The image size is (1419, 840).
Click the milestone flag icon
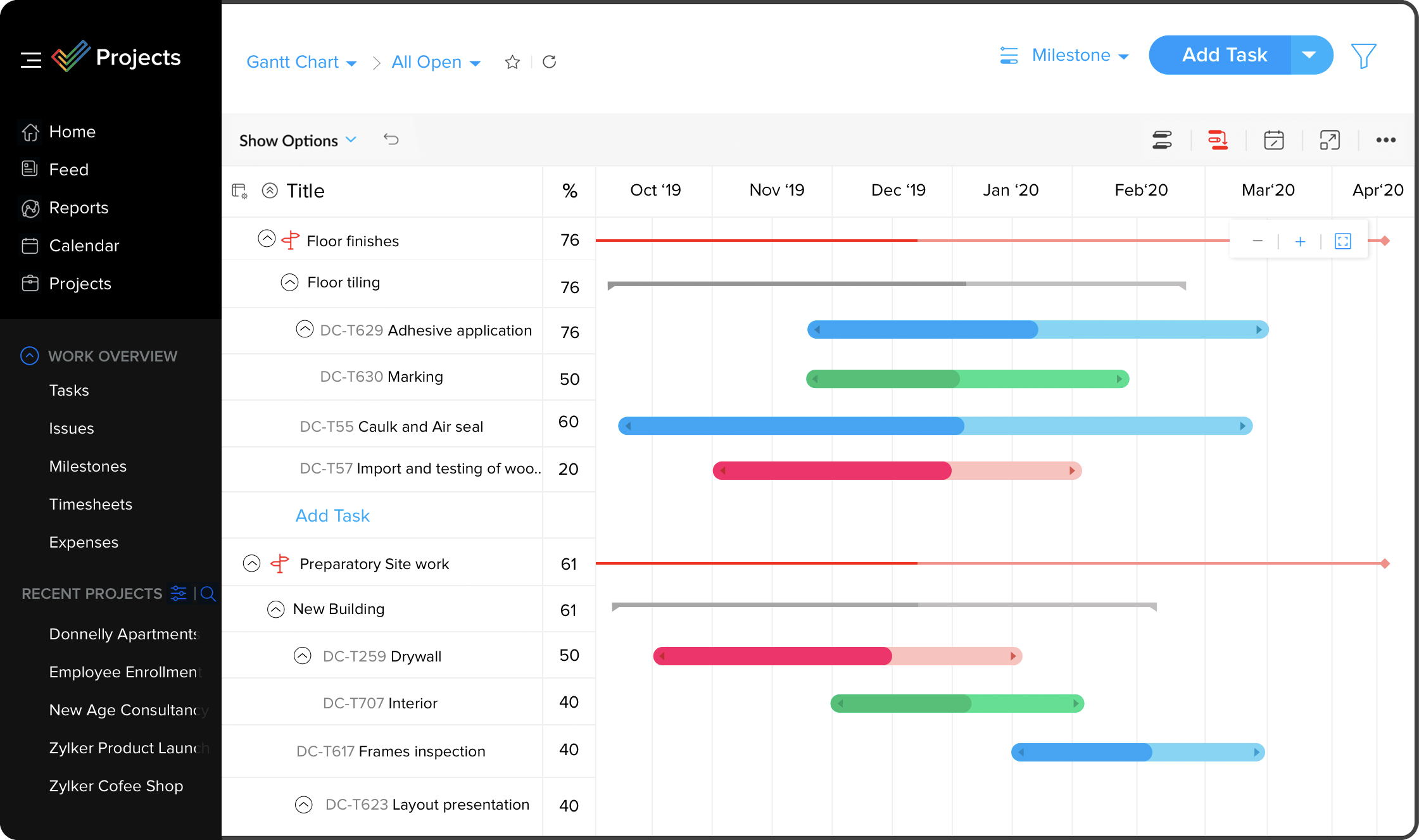(x=291, y=241)
